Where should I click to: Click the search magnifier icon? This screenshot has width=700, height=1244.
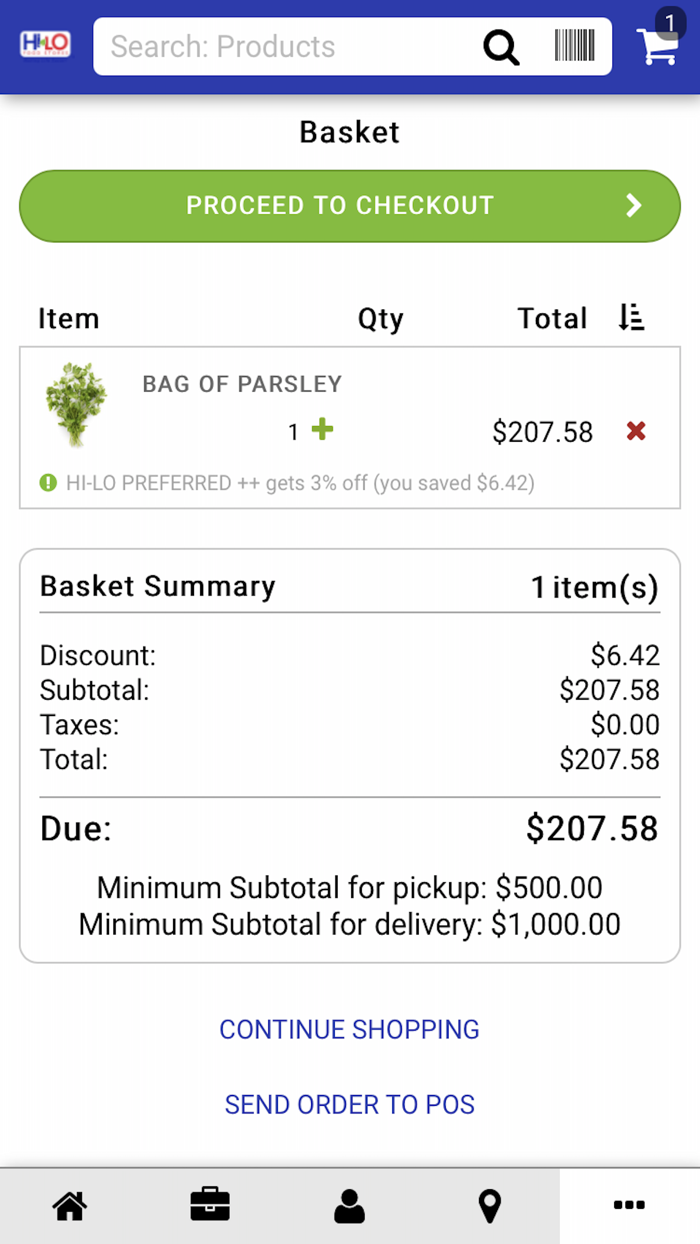coord(501,46)
